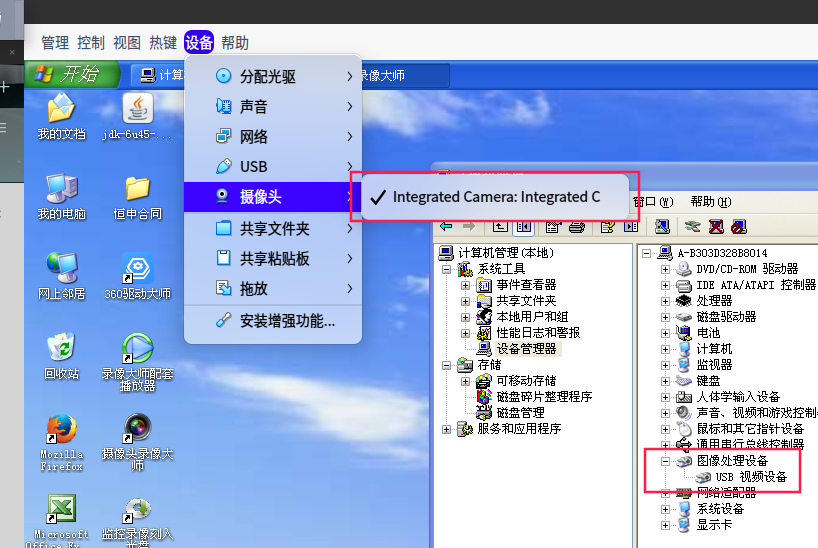The image size is (818, 548).
Task: Expand 可移动存储 tree node
Action: [465, 382]
